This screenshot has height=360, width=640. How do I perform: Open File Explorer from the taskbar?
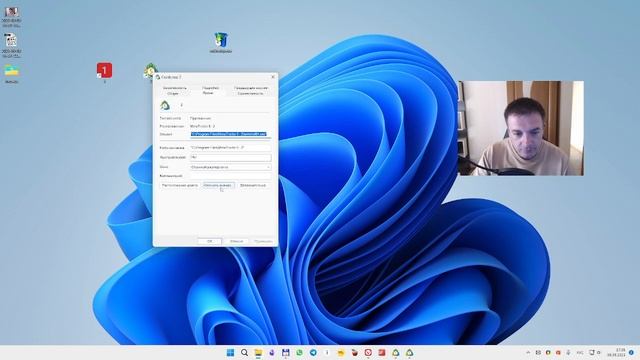tap(258, 352)
